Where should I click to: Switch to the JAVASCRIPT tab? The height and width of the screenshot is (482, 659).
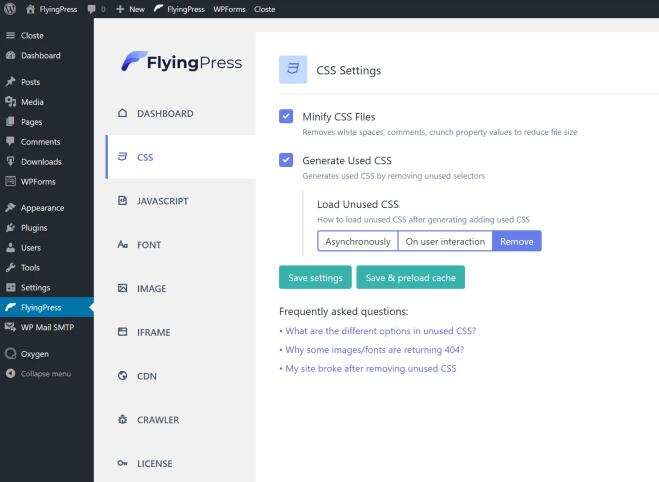(x=181, y=201)
